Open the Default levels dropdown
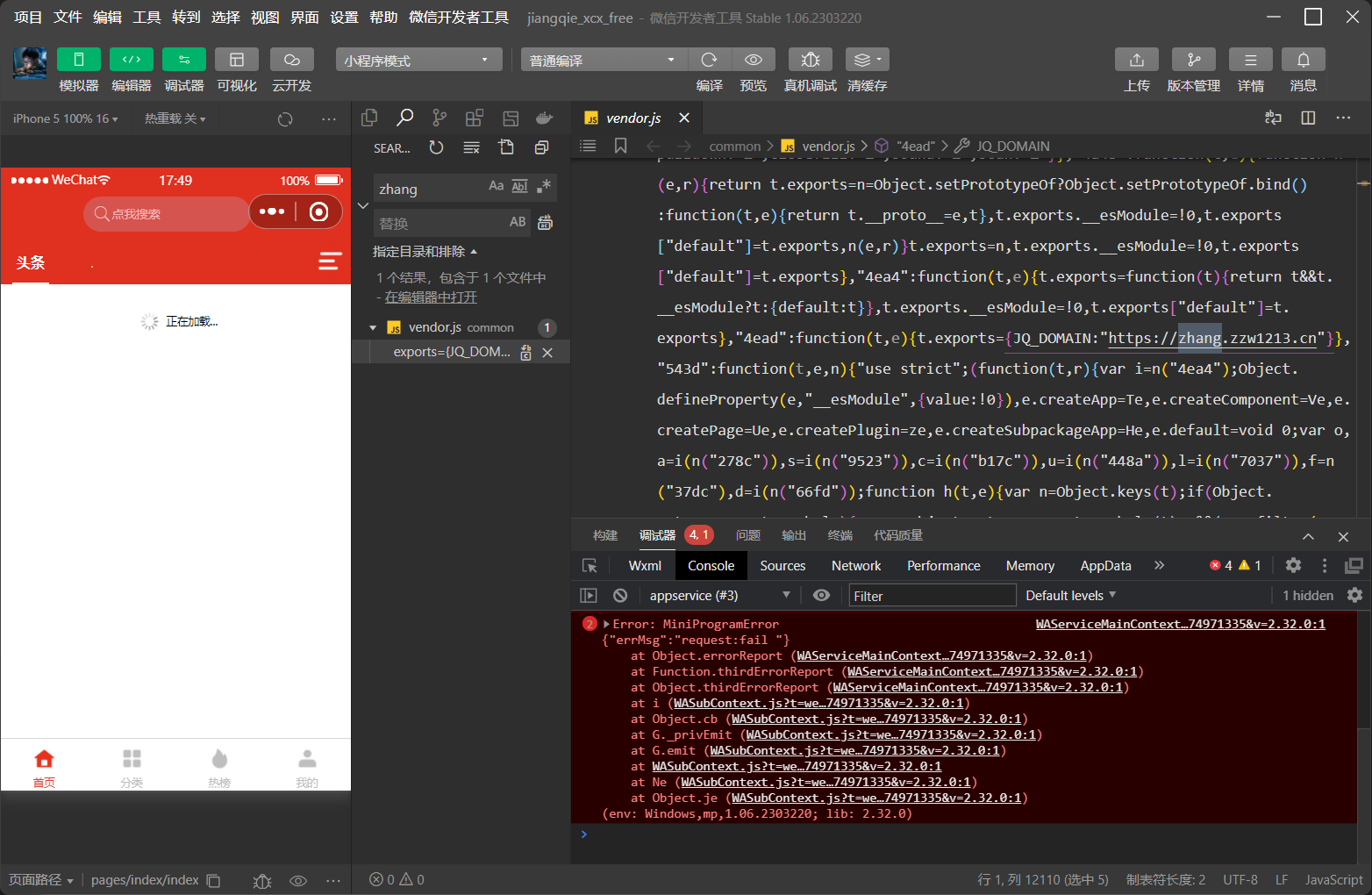This screenshot has height=895, width=1372. [x=1070, y=595]
